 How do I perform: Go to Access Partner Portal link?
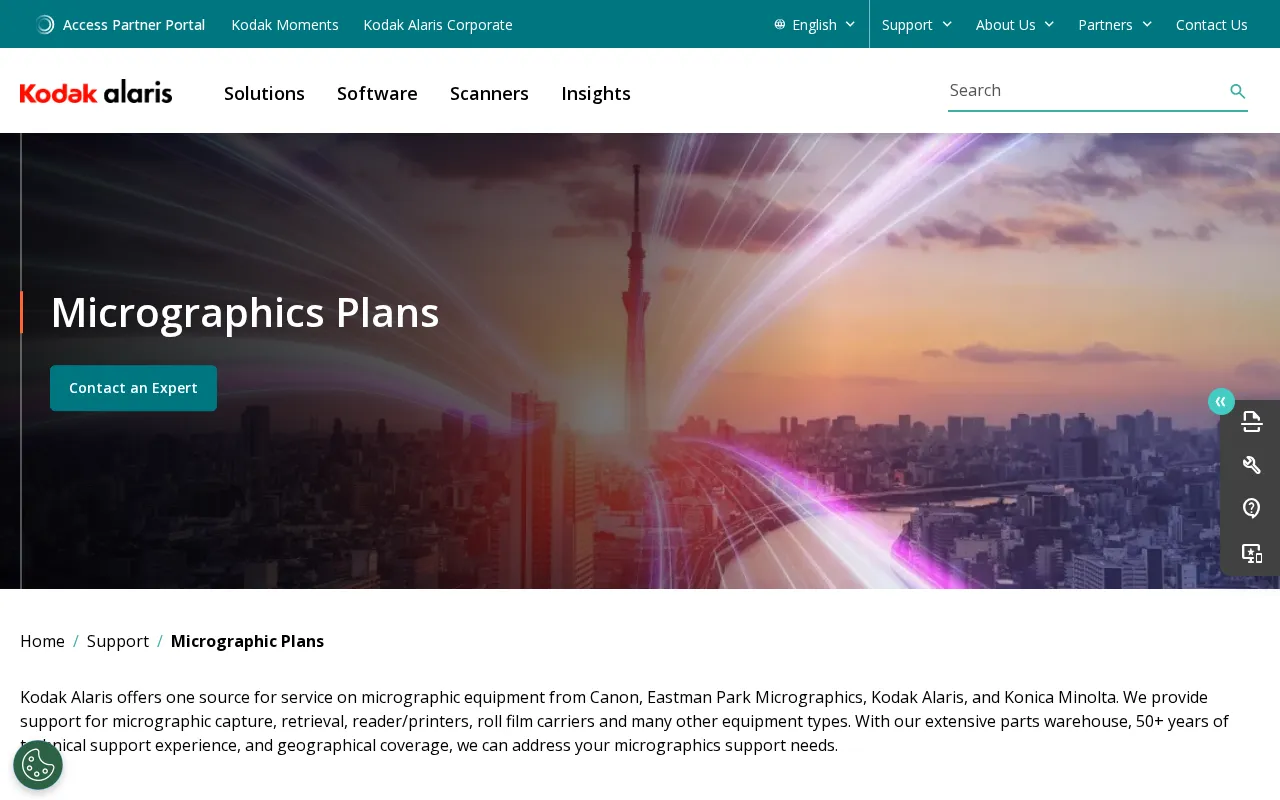134,25
